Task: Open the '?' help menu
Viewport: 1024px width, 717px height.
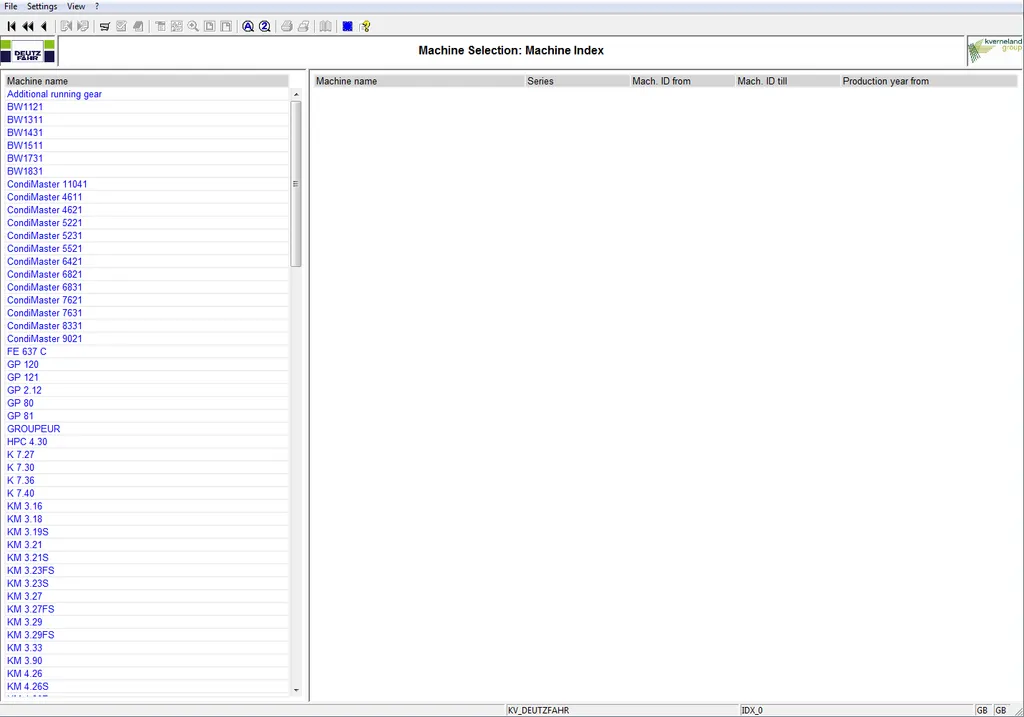Action: (x=97, y=7)
